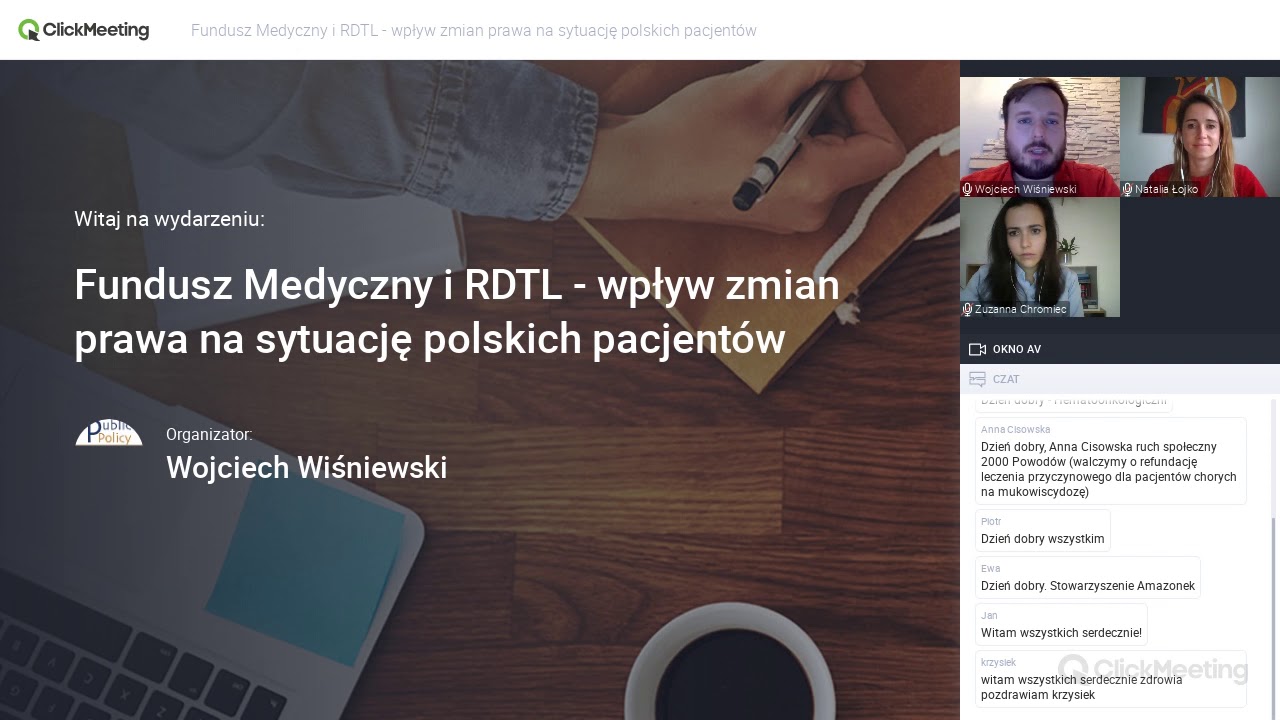Click the ClickMeeting logo in header

coord(84,30)
